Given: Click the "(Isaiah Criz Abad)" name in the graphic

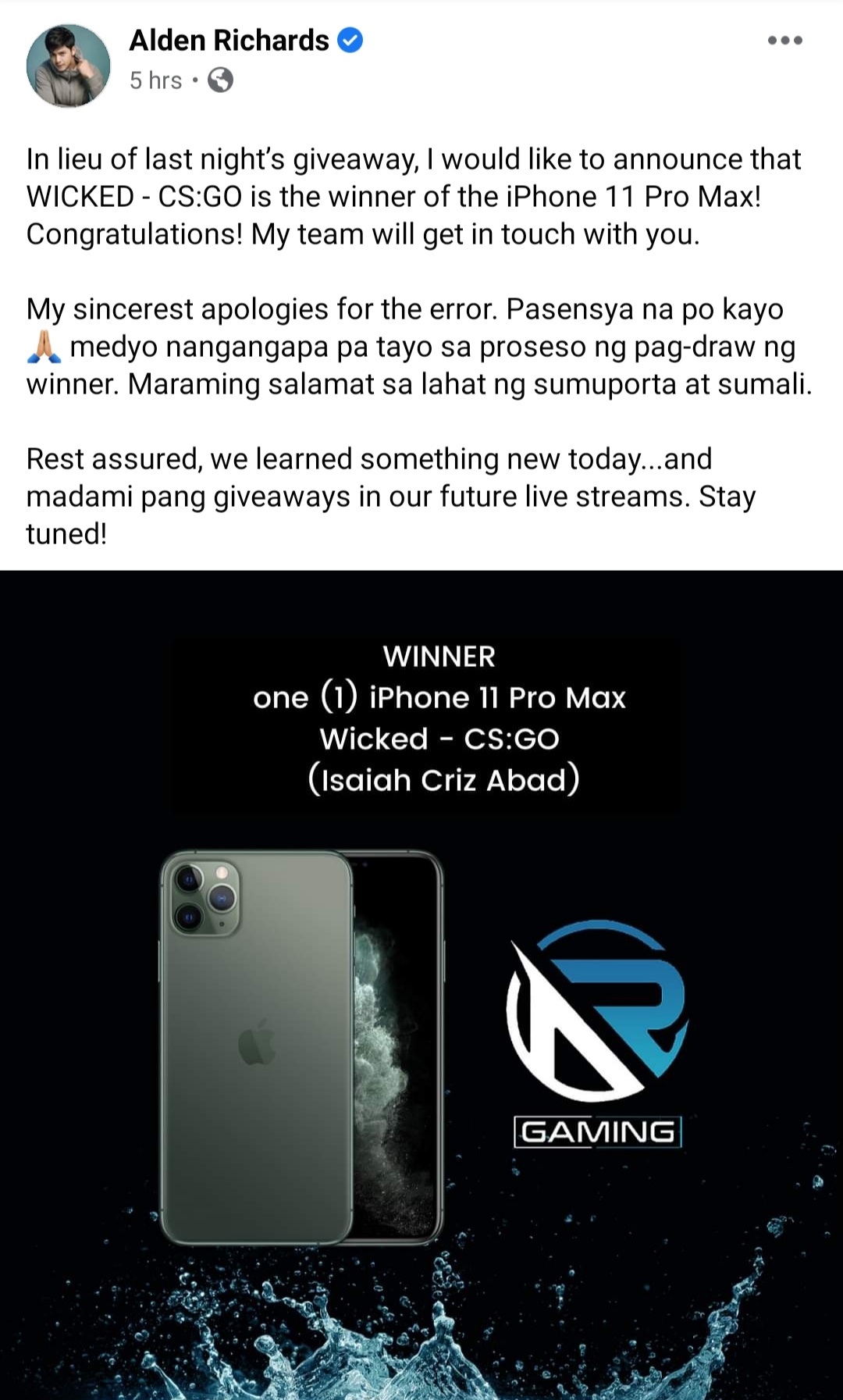Looking at the screenshot, I should click(x=443, y=779).
